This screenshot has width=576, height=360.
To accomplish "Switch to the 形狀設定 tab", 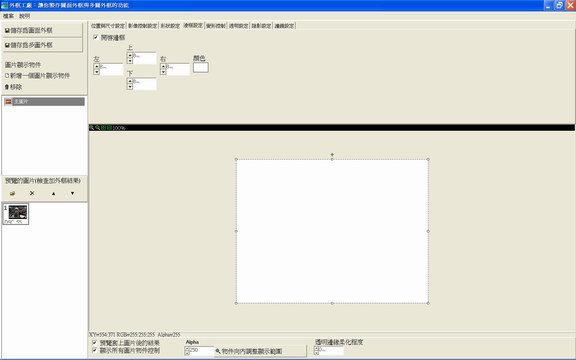I will [170, 26].
